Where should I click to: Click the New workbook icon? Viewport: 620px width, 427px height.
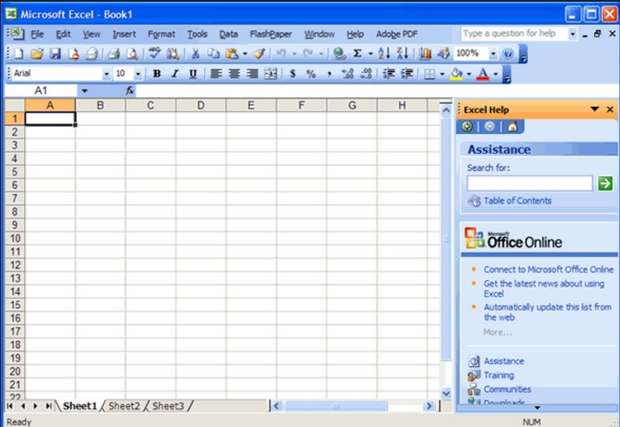[18, 53]
